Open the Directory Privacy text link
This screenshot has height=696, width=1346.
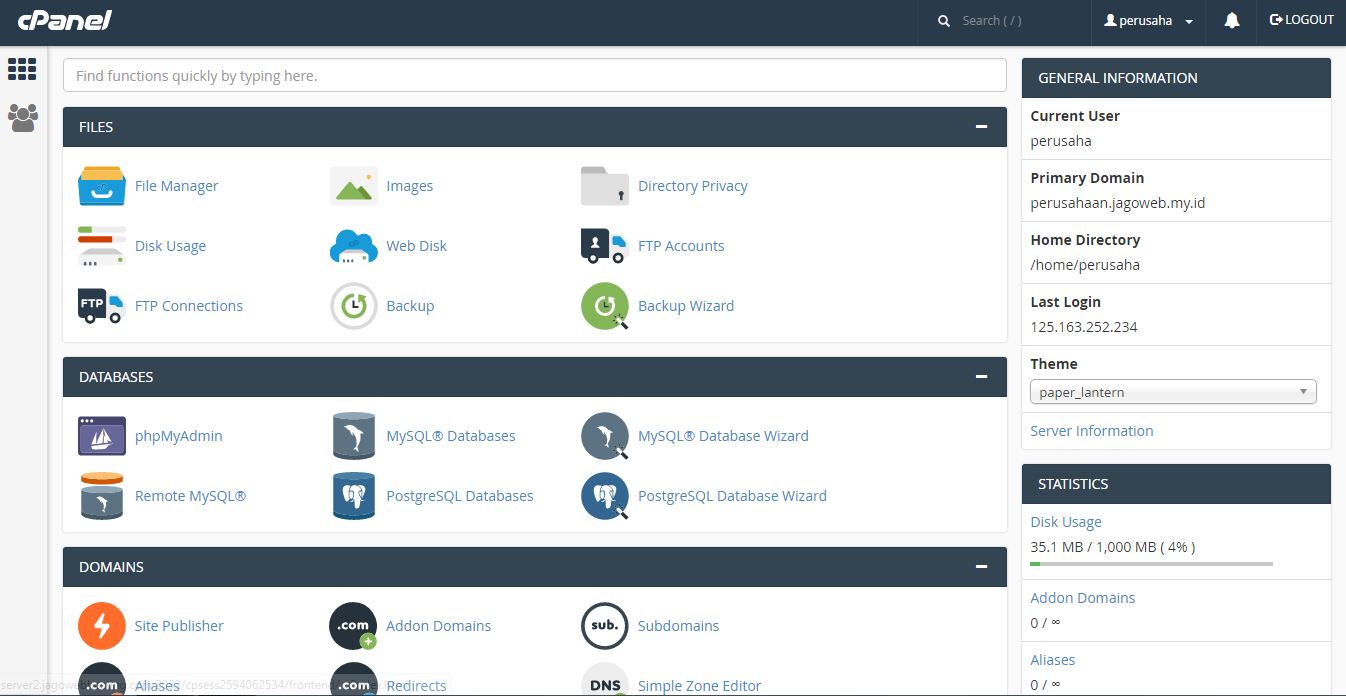tap(693, 186)
